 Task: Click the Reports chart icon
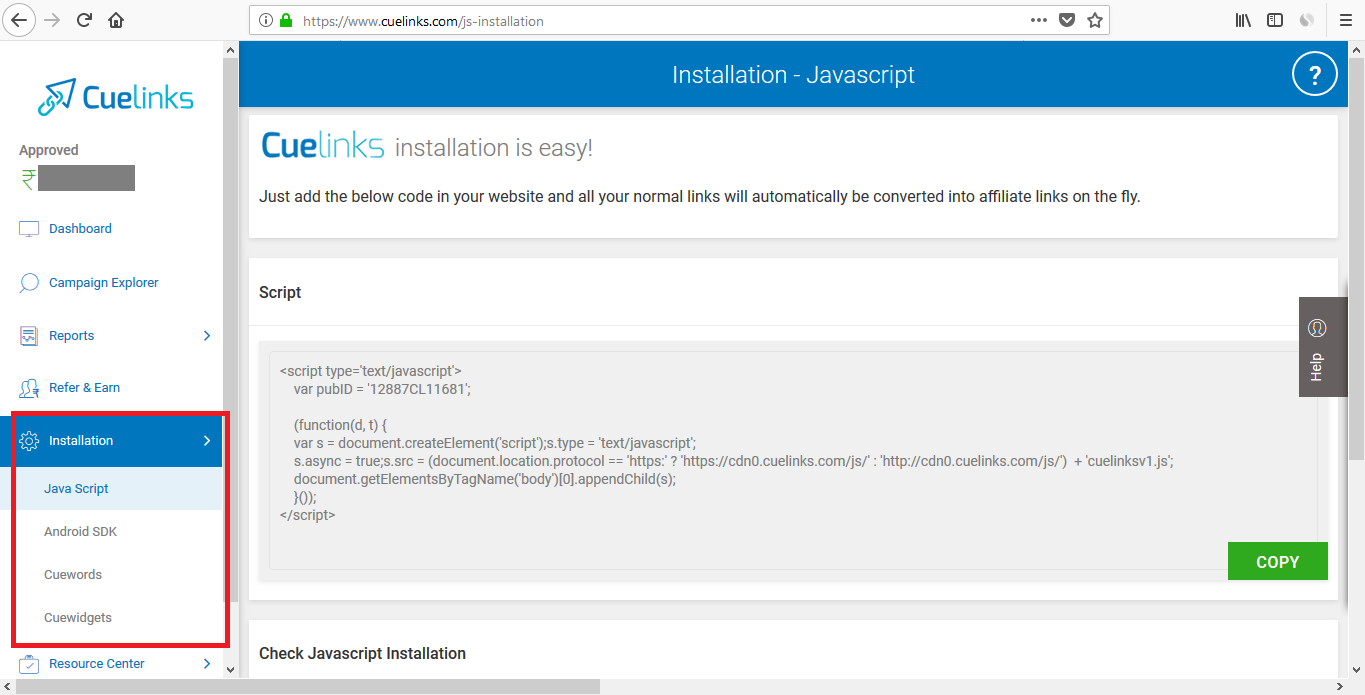tap(29, 336)
